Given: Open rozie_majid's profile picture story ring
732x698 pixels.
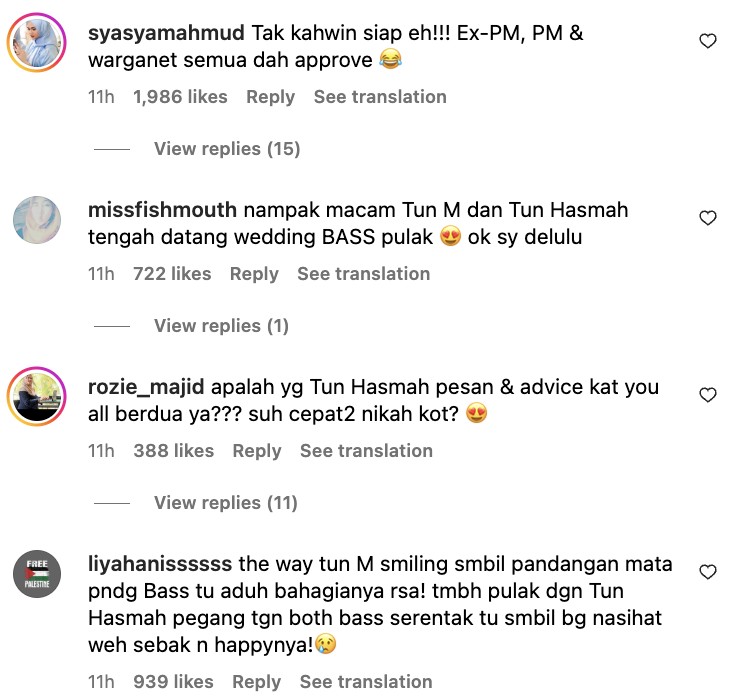Looking at the screenshot, I should (36, 396).
